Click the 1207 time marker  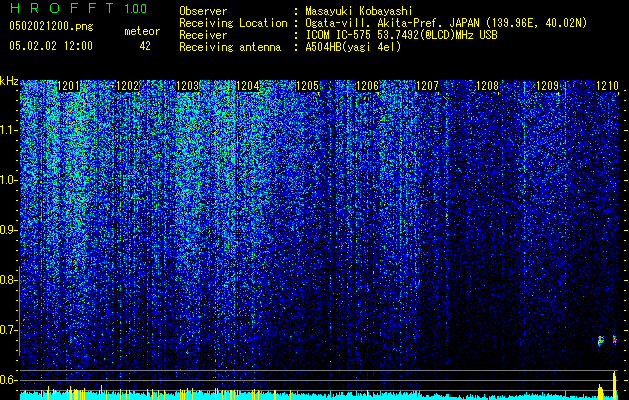click(x=428, y=86)
